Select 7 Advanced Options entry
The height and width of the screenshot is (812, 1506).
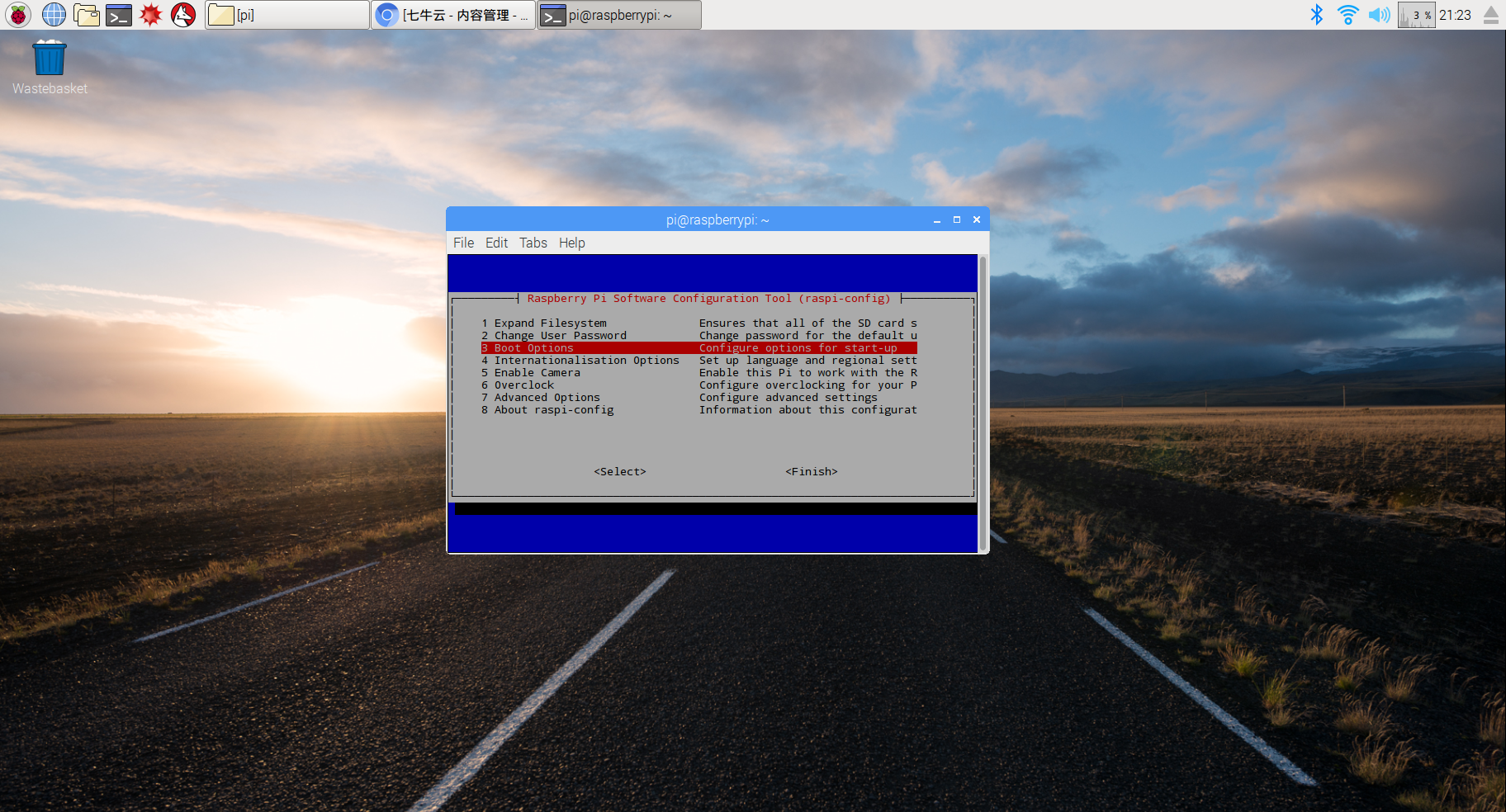point(699,398)
